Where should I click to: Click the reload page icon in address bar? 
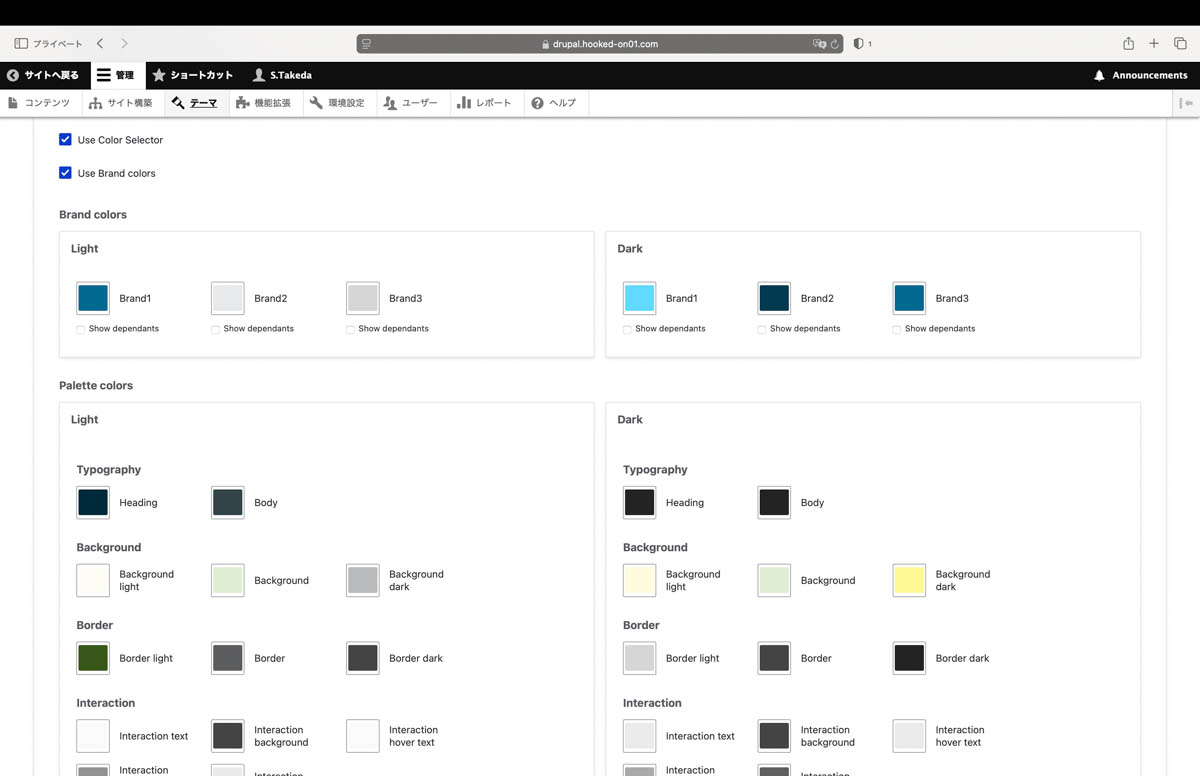click(834, 44)
